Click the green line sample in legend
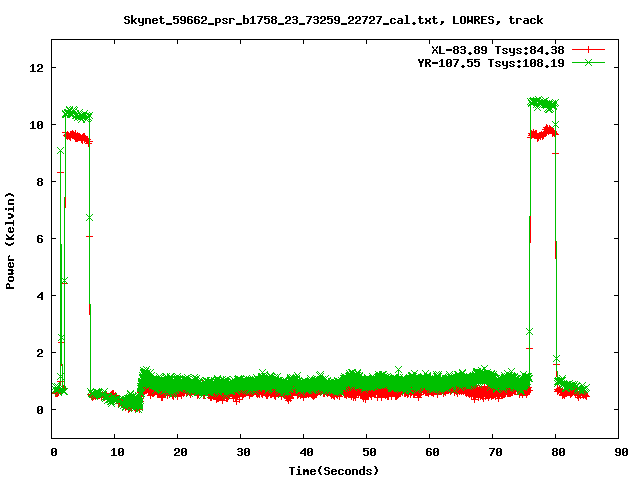Viewport: 640px width, 480px height. 588,62
